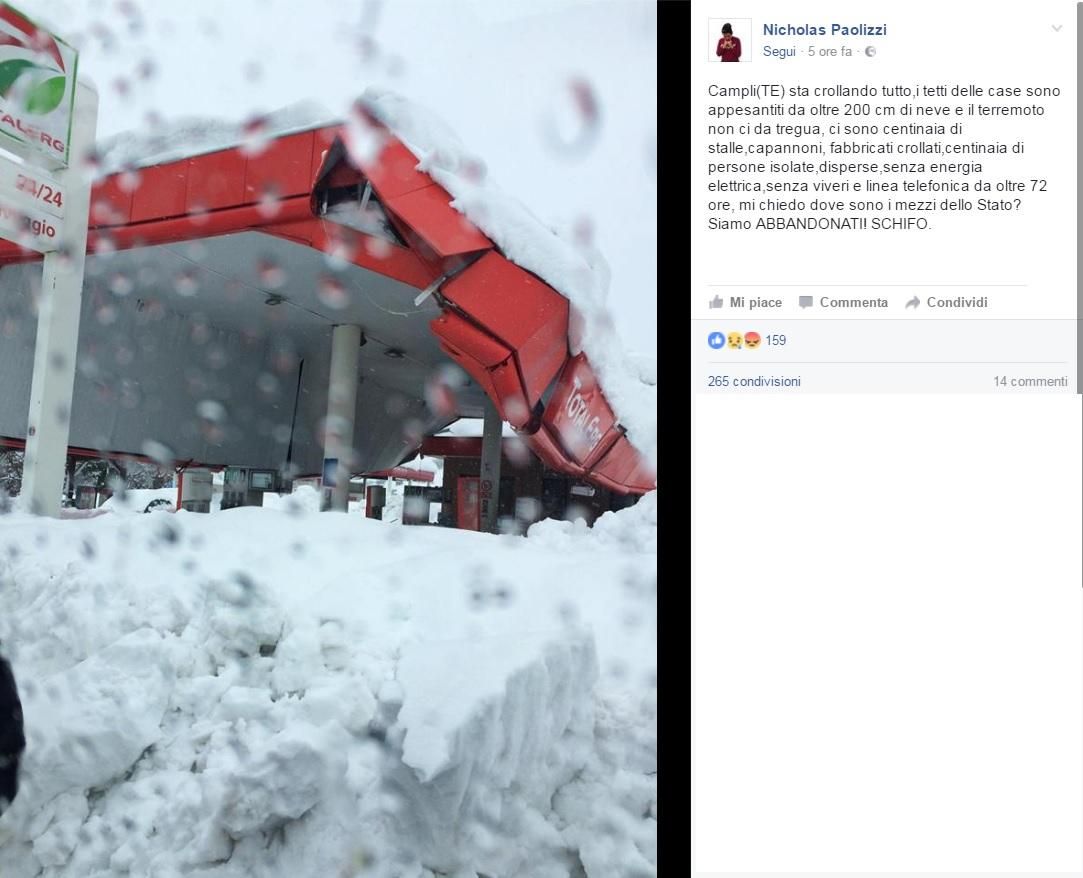View the 265 condivisioni shares list
This screenshot has width=1083, height=878.
pyautogui.click(x=754, y=381)
